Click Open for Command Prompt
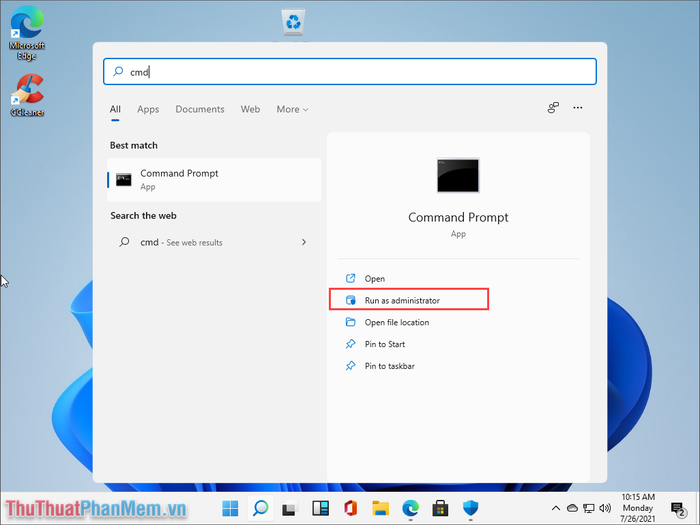Screen dimensions: 700x525 [375, 279]
